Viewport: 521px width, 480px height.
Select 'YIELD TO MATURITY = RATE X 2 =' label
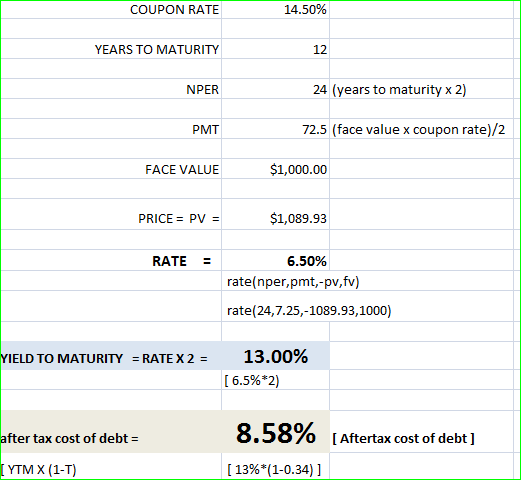(104, 359)
